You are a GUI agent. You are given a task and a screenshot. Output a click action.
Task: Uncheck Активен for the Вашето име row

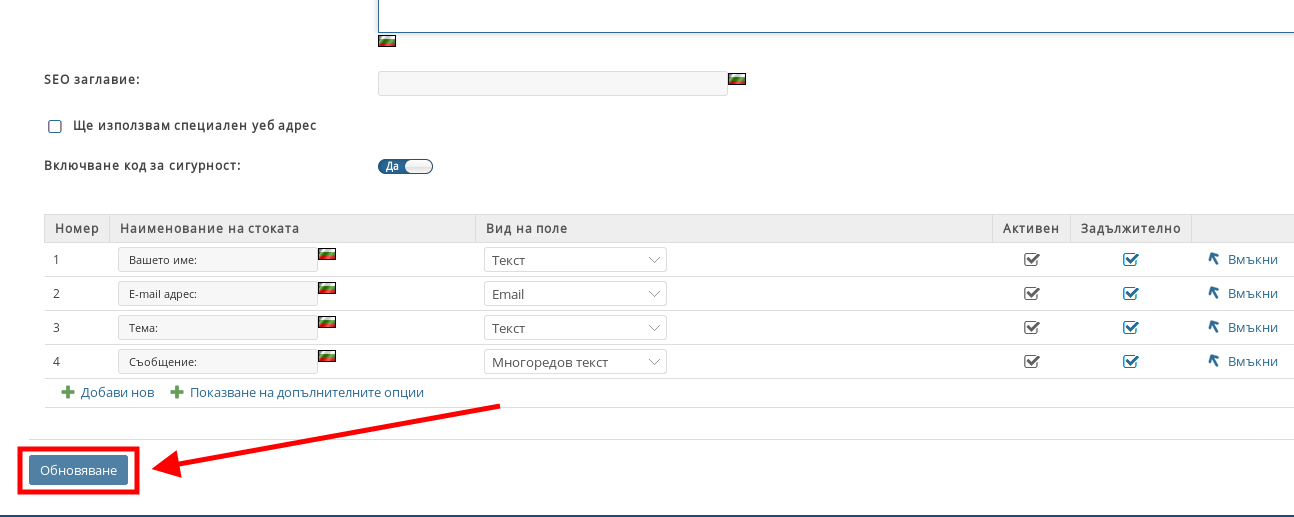click(1031, 260)
